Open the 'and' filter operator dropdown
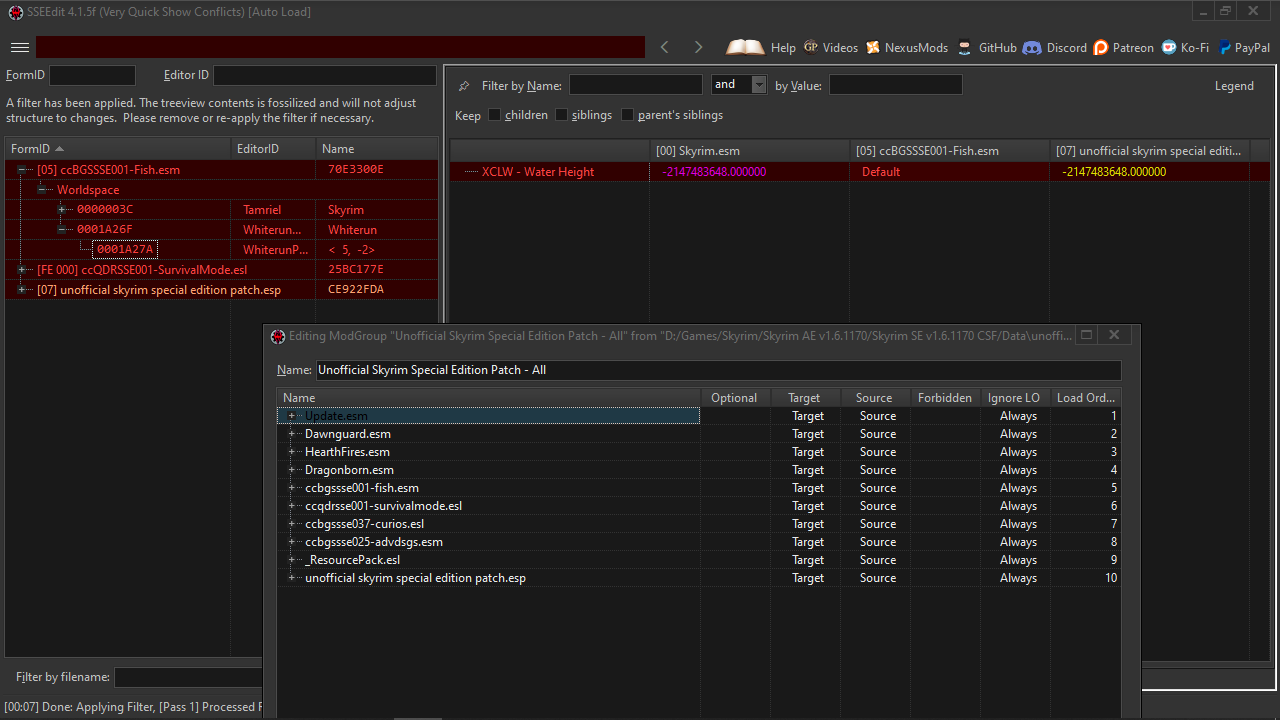The height and width of the screenshot is (720, 1280). [x=758, y=85]
